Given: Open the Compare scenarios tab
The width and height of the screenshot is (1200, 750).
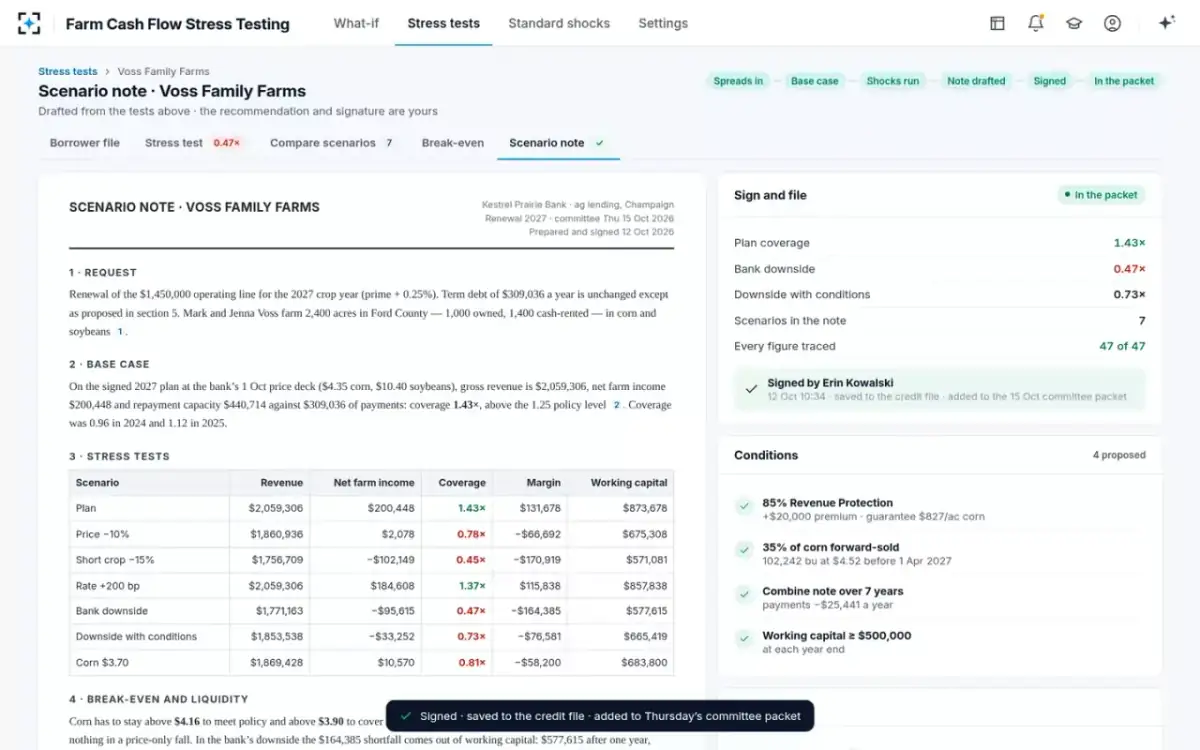Looking at the screenshot, I should tap(333, 143).
